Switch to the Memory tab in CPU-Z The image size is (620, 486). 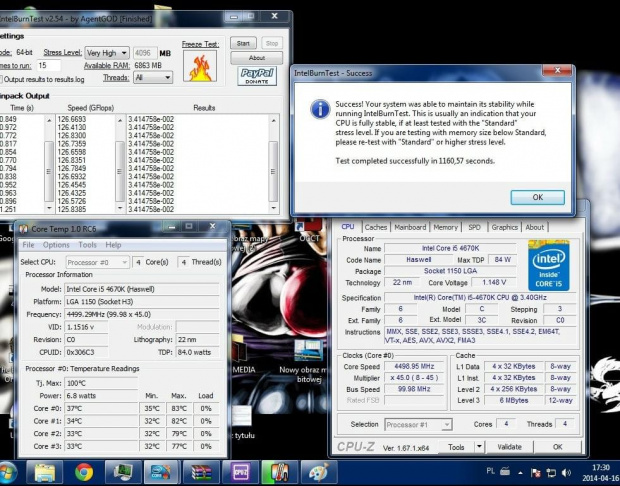(x=445, y=227)
